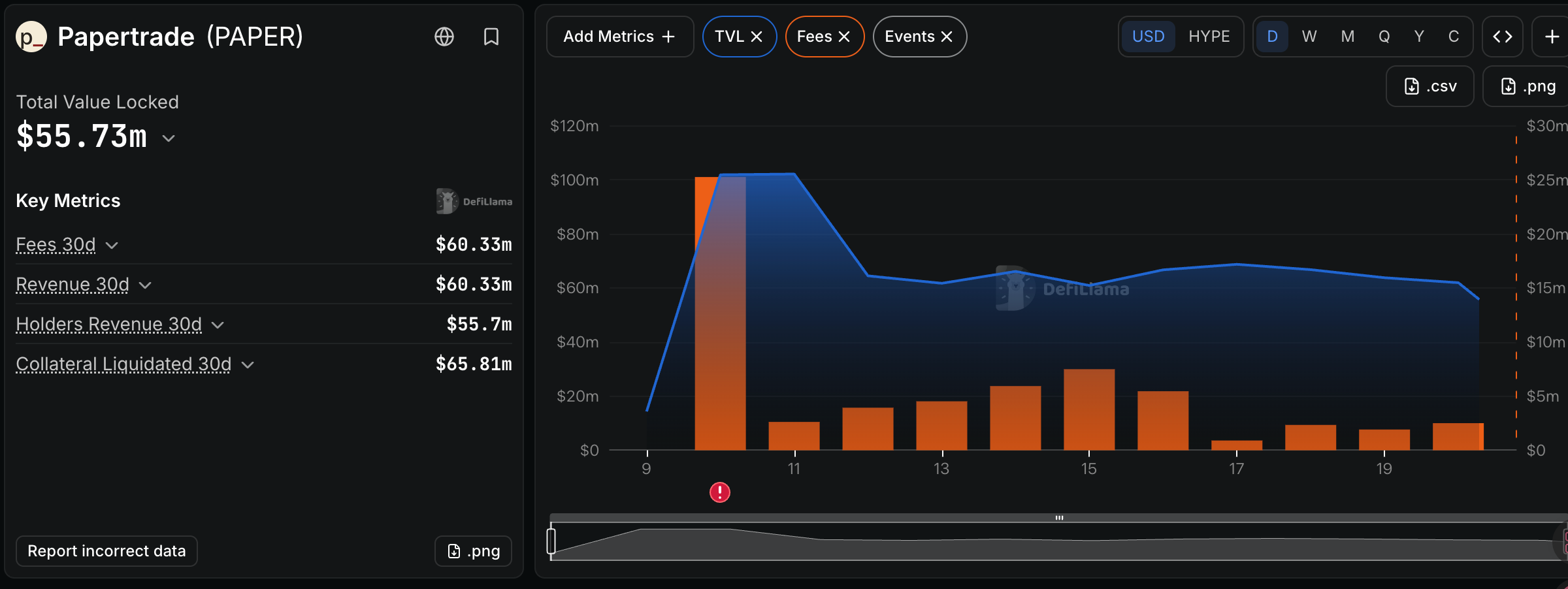
Task: Remove the TVL metric with its X
Action: coord(757,37)
